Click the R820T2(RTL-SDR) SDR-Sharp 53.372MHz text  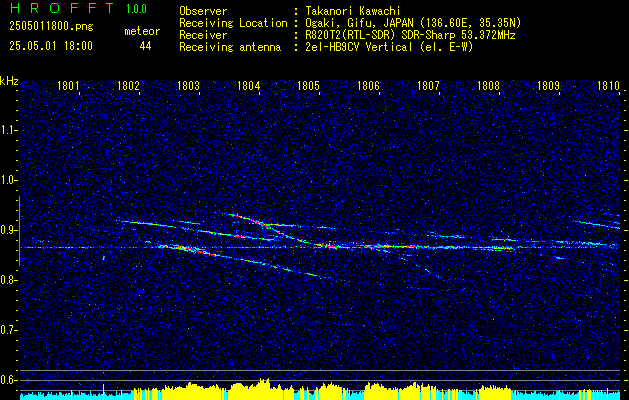(x=410, y=35)
